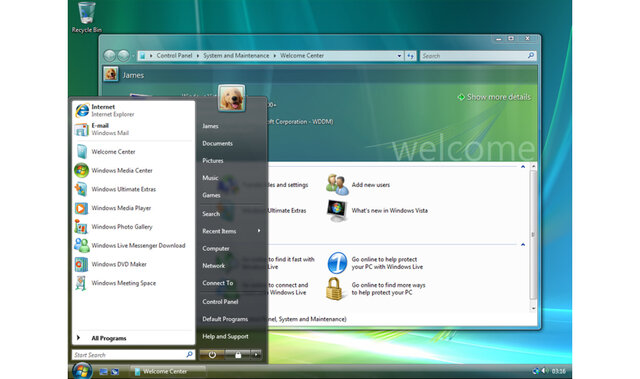The width and height of the screenshot is (640, 379).
Task: Open Games from Start menu
Action: [x=211, y=195]
